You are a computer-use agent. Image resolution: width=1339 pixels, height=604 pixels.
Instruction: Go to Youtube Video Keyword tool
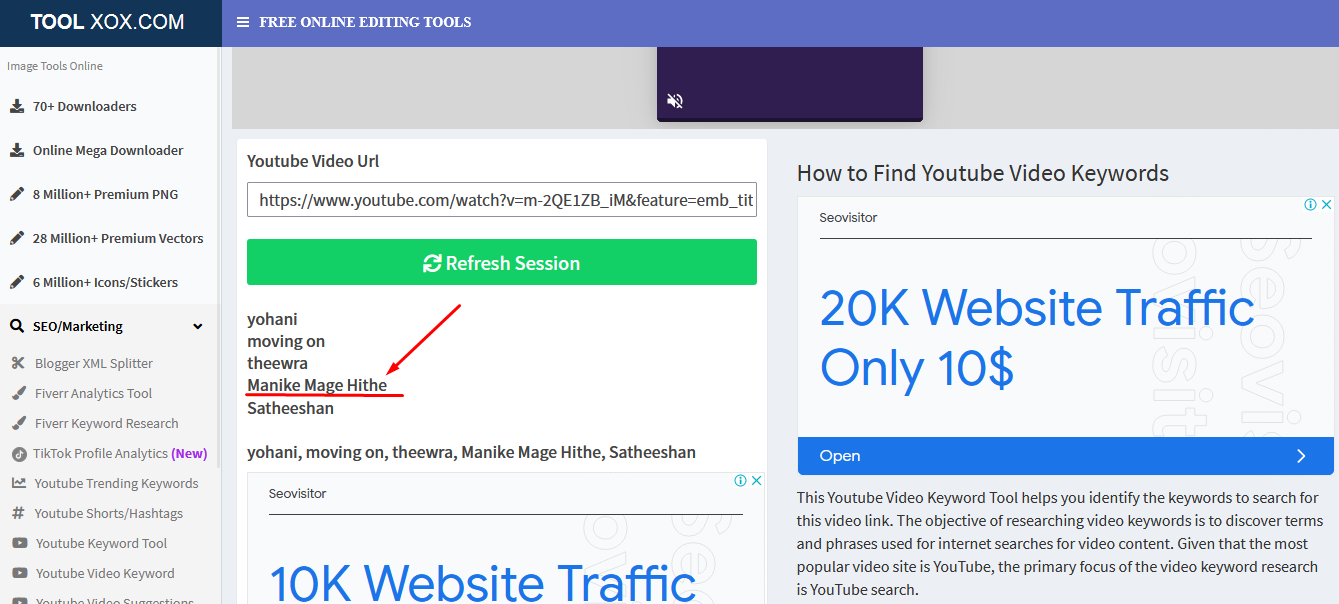105,573
